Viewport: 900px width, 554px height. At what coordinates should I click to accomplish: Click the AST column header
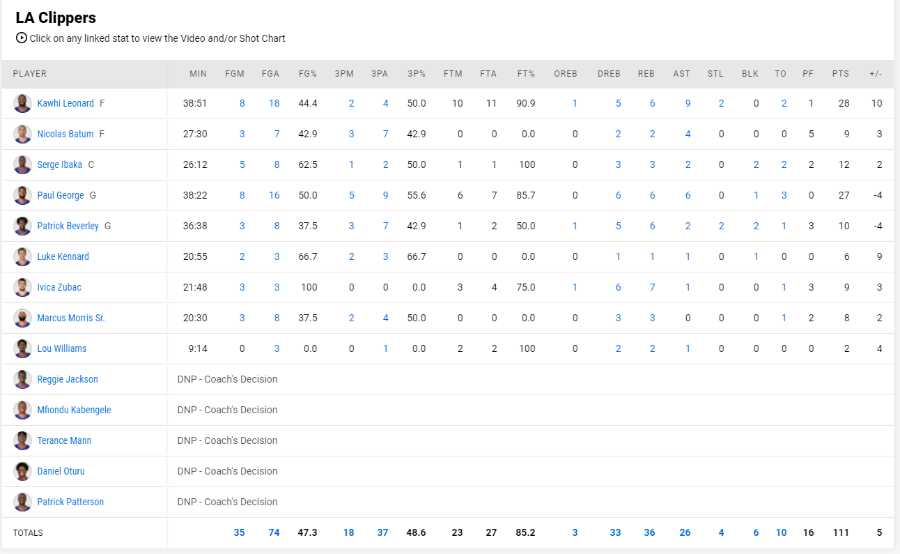pos(681,73)
